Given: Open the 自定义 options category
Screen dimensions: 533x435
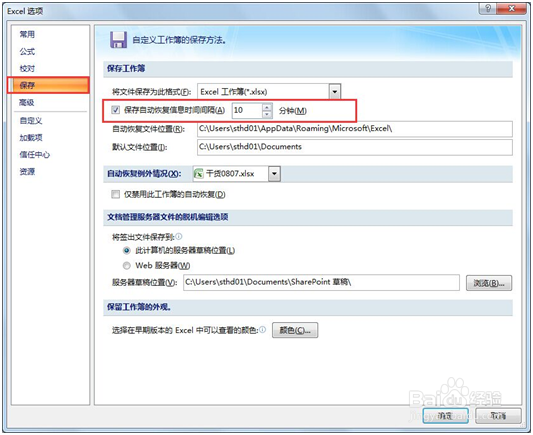Looking at the screenshot, I should tap(31, 121).
